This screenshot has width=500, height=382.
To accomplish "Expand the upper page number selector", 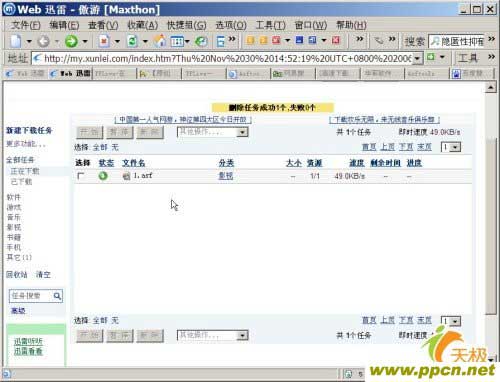I will (x=451, y=147).
